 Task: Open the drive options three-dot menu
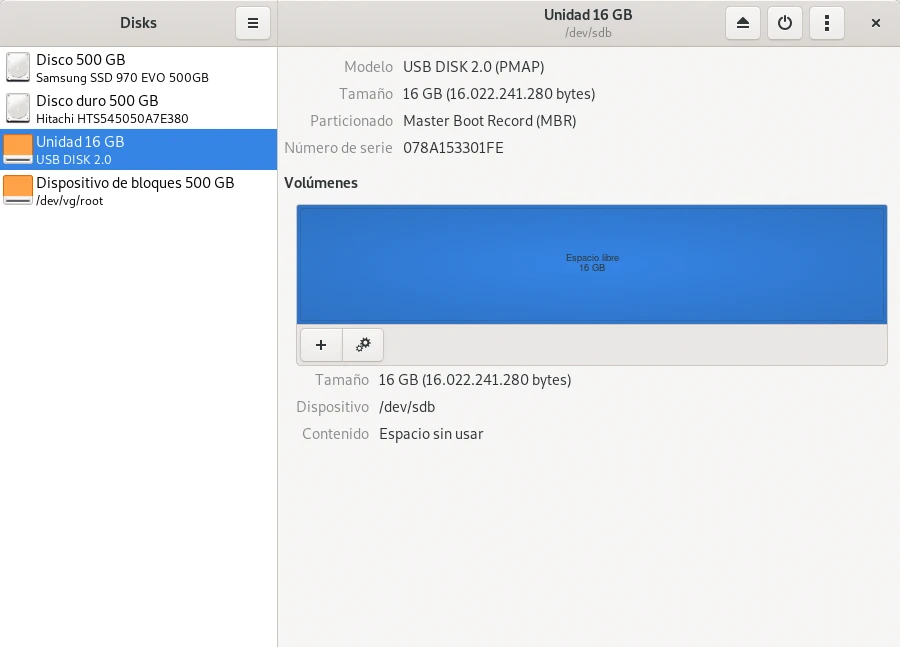[827, 23]
